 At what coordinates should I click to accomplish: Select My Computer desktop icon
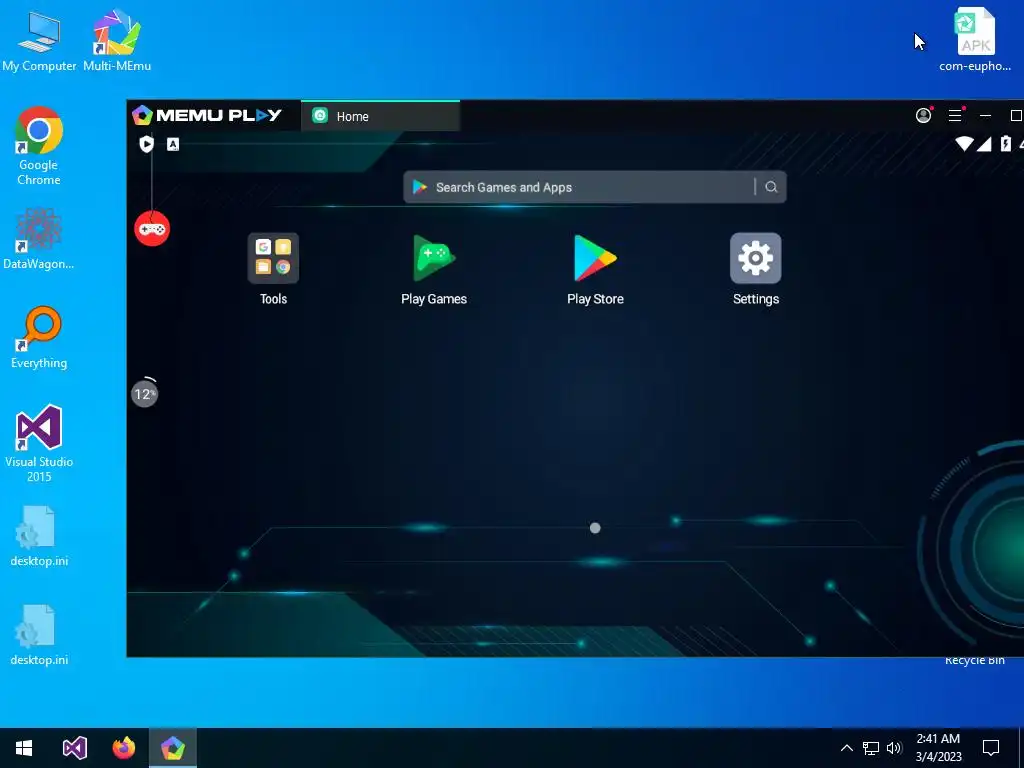coord(39,40)
